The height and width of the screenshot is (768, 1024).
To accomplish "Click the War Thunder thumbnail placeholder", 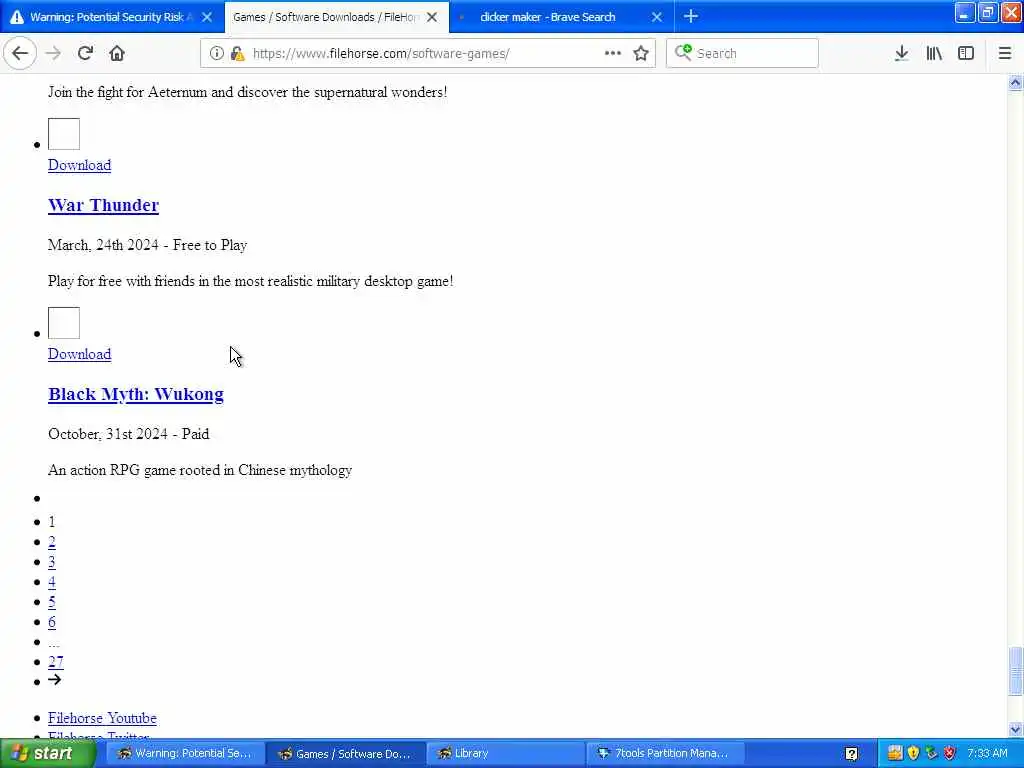I will 64,134.
